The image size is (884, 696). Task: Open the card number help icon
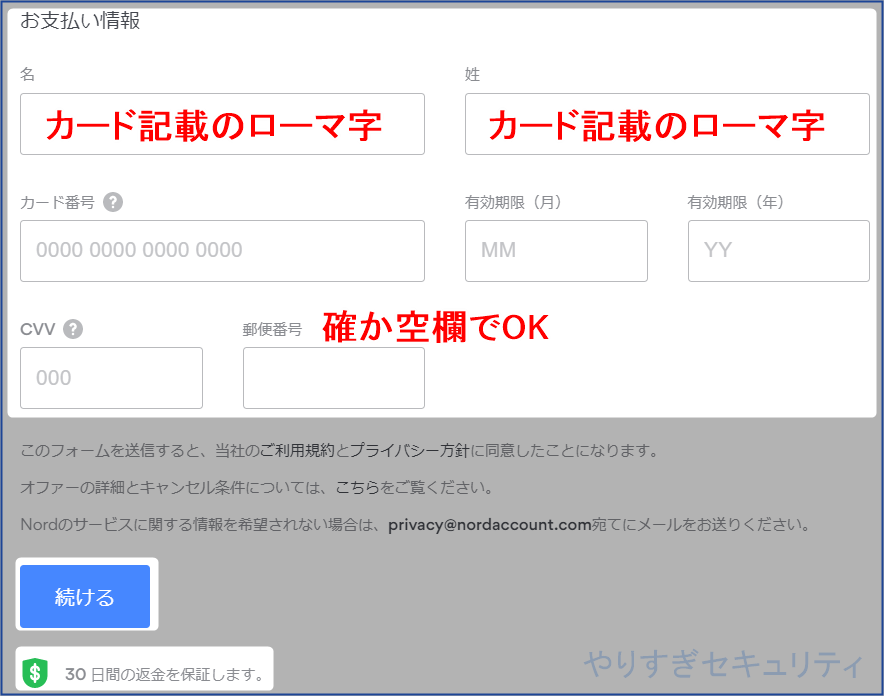(113, 202)
